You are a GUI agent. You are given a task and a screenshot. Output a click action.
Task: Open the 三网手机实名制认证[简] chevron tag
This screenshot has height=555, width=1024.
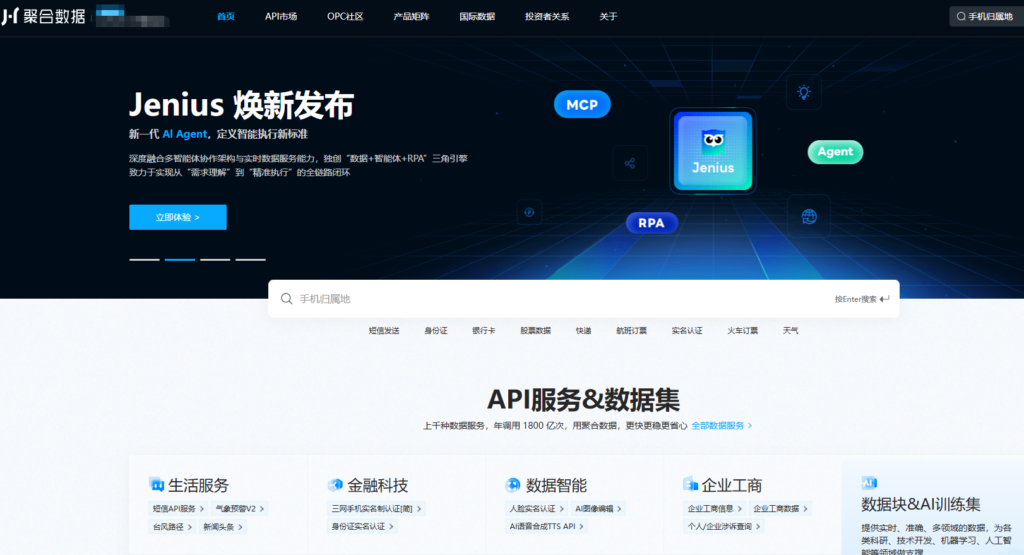tap(376, 509)
